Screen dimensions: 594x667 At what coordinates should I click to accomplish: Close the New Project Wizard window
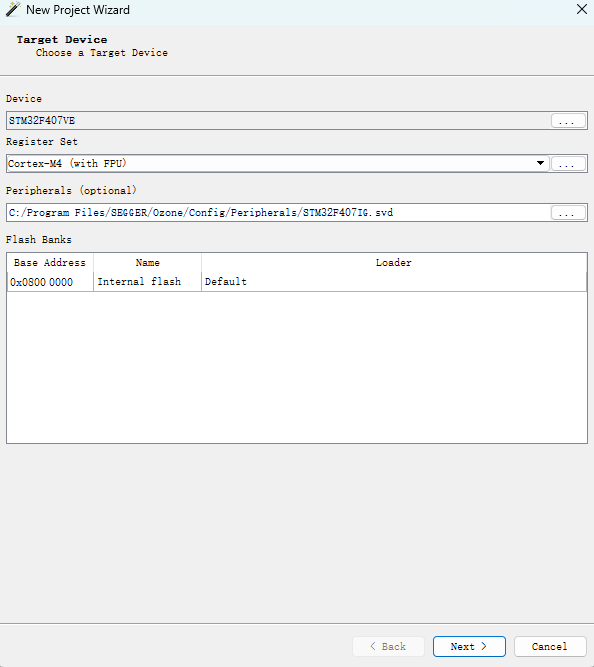click(582, 9)
